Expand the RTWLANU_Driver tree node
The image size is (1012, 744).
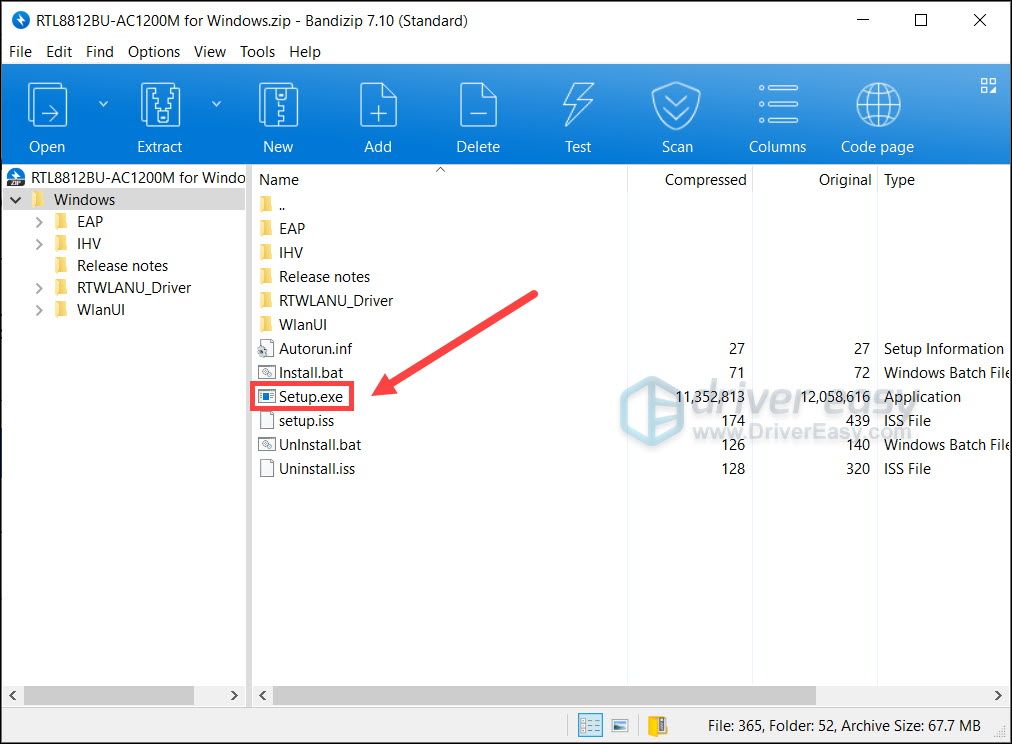[x=39, y=288]
